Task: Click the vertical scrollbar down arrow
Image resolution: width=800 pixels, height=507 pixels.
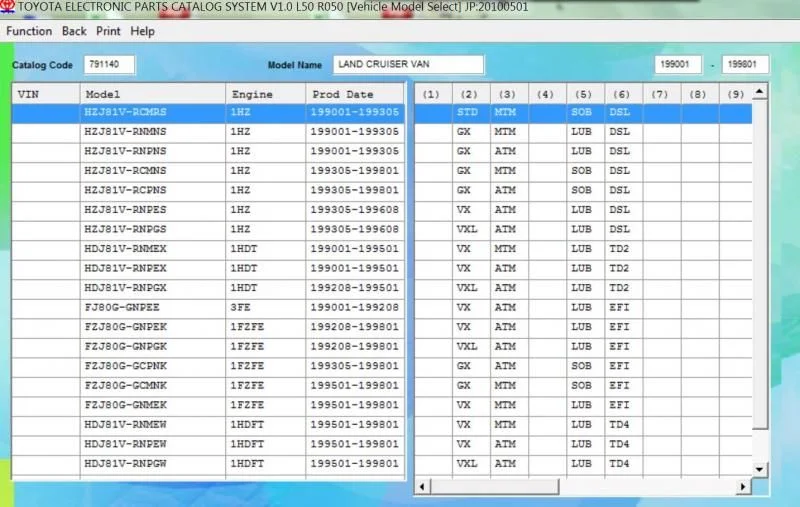Action: point(760,469)
